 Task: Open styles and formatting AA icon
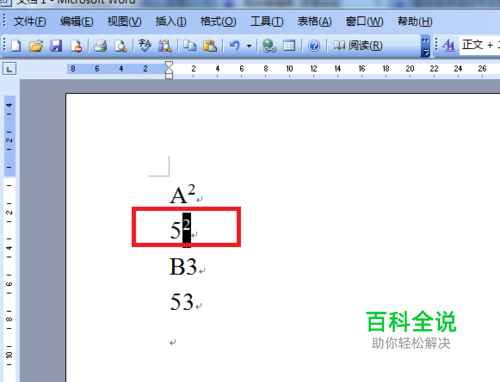[449, 46]
